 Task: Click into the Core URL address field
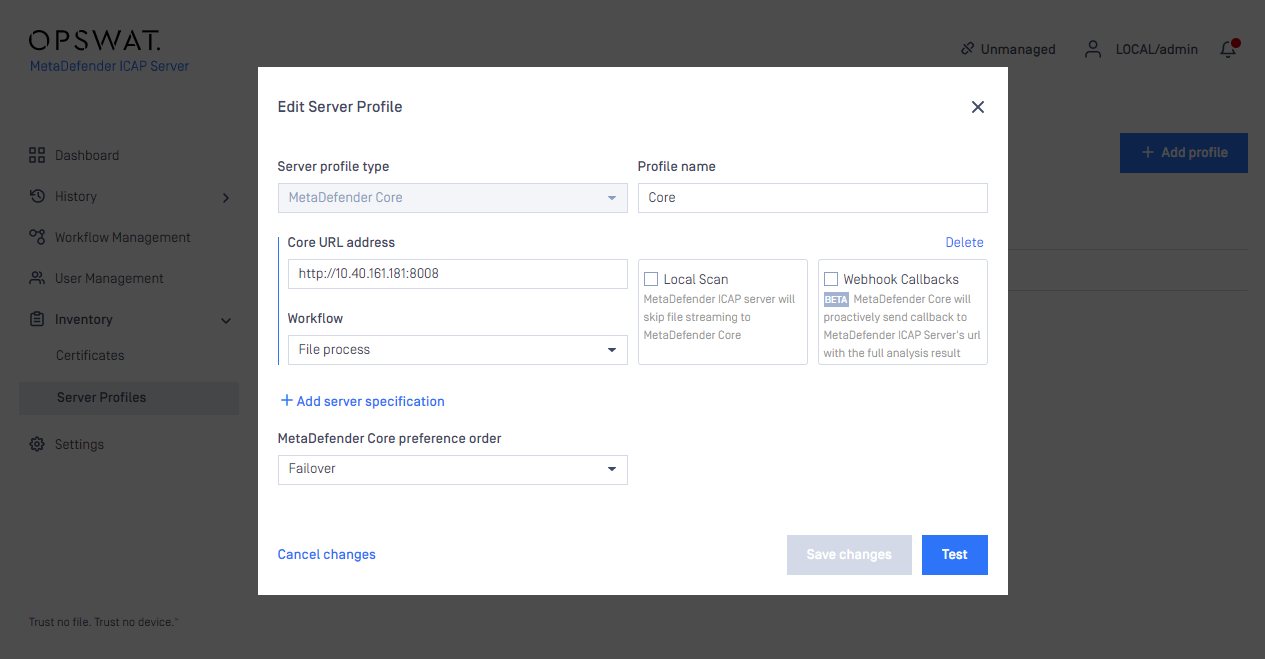pos(458,274)
